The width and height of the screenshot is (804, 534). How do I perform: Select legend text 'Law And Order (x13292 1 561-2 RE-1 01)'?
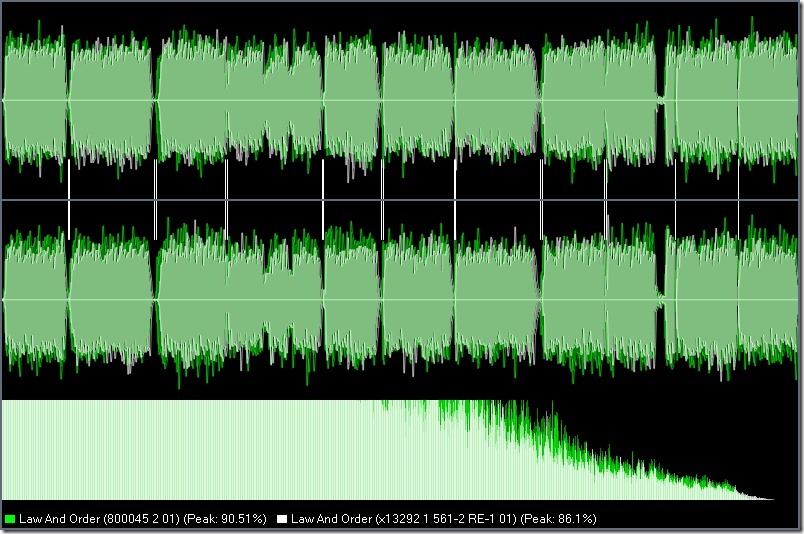tap(404, 519)
